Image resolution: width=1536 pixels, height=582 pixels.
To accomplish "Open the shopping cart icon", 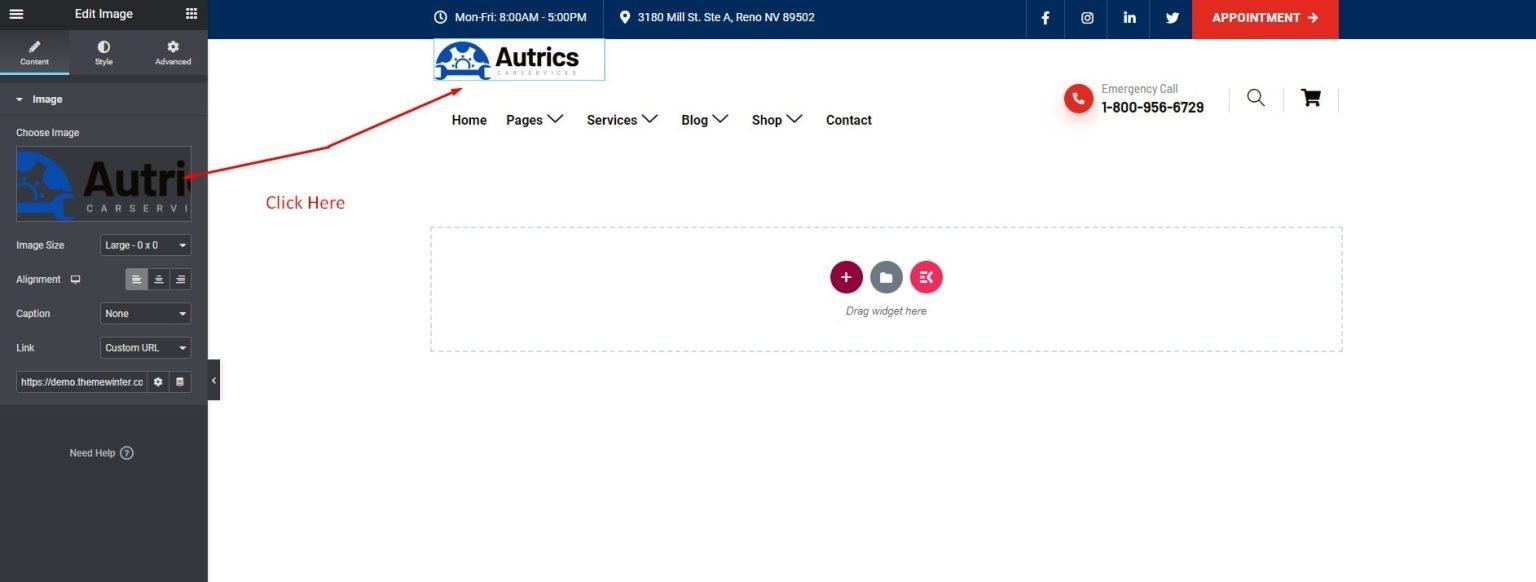I will click(1310, 98).
